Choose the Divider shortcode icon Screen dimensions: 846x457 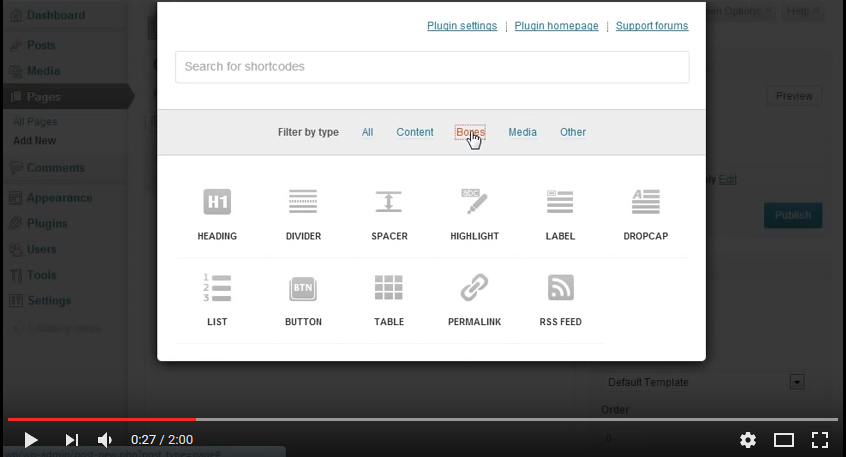click(x=303, y=202)
